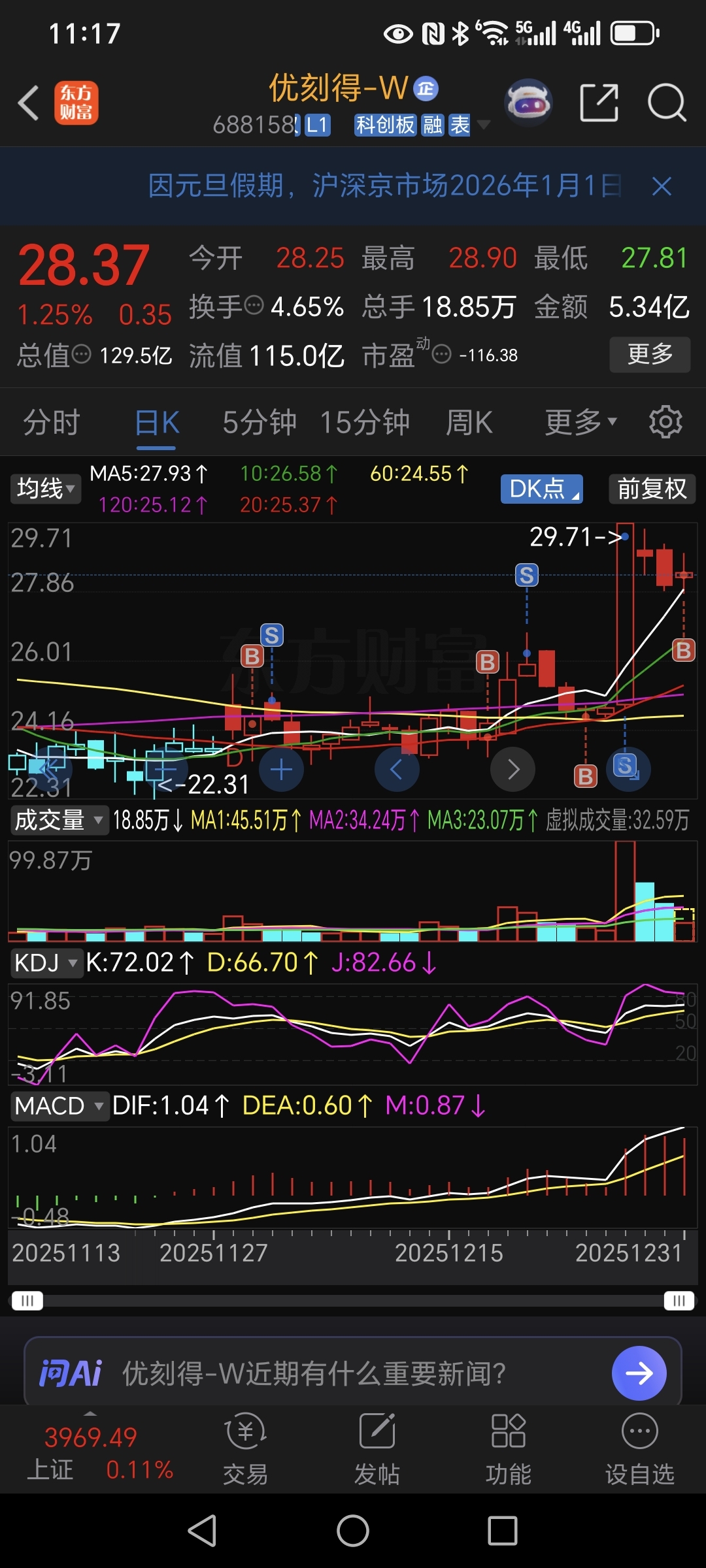Shift chart left with blue left arrow
Image resolution: width=706 pixels, height=1568 pixels.
(x=396, y=770)
